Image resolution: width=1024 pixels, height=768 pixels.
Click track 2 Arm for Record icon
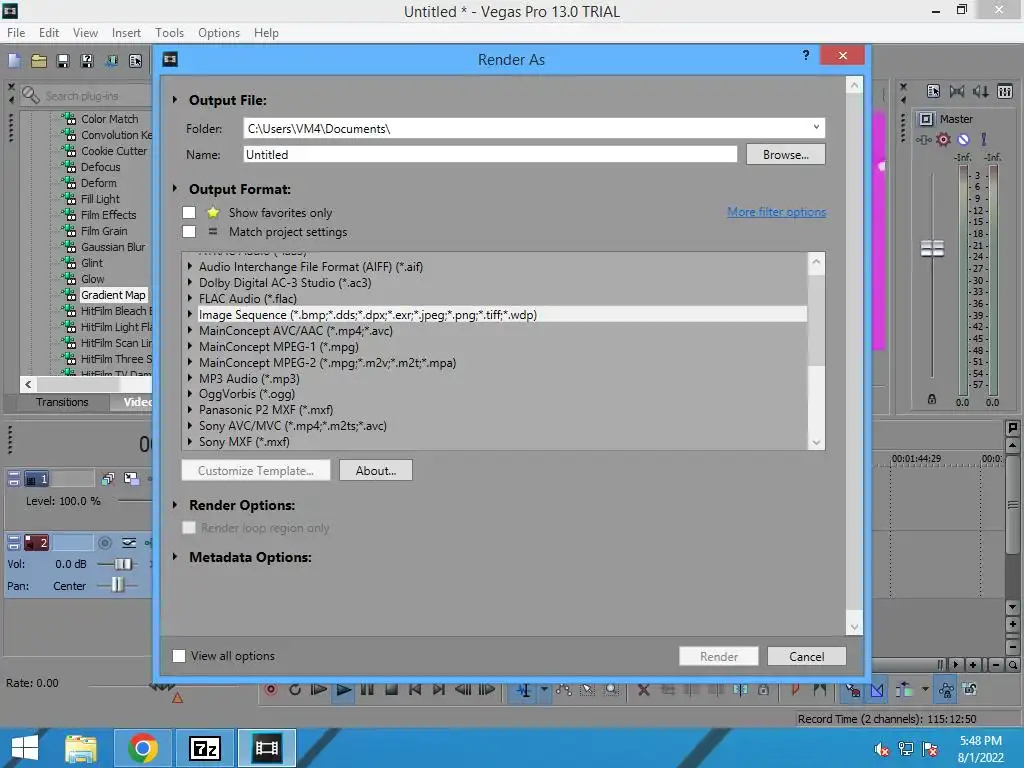click(x=104, y=543)
